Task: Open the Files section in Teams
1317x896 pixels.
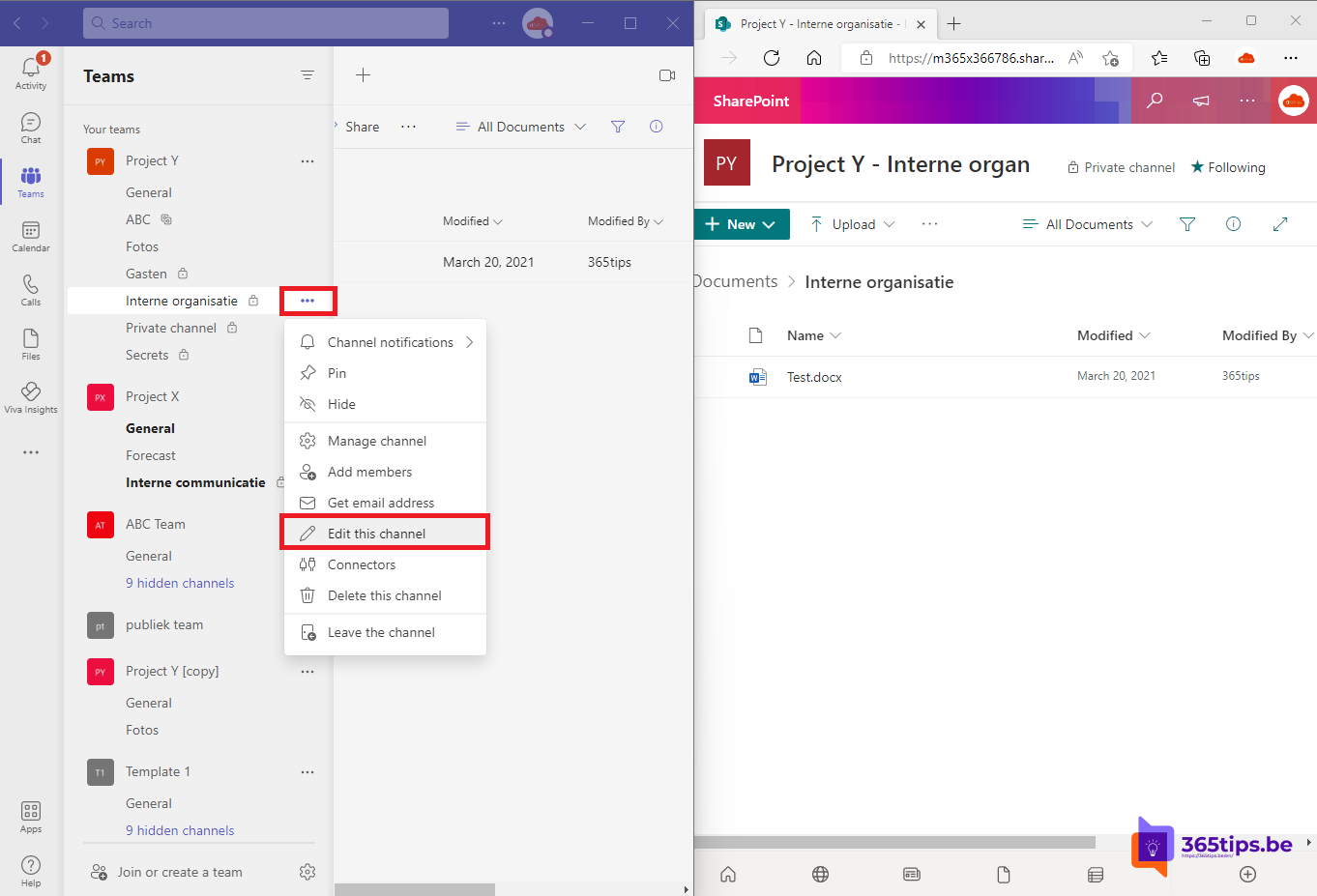Action: point(30,342)
